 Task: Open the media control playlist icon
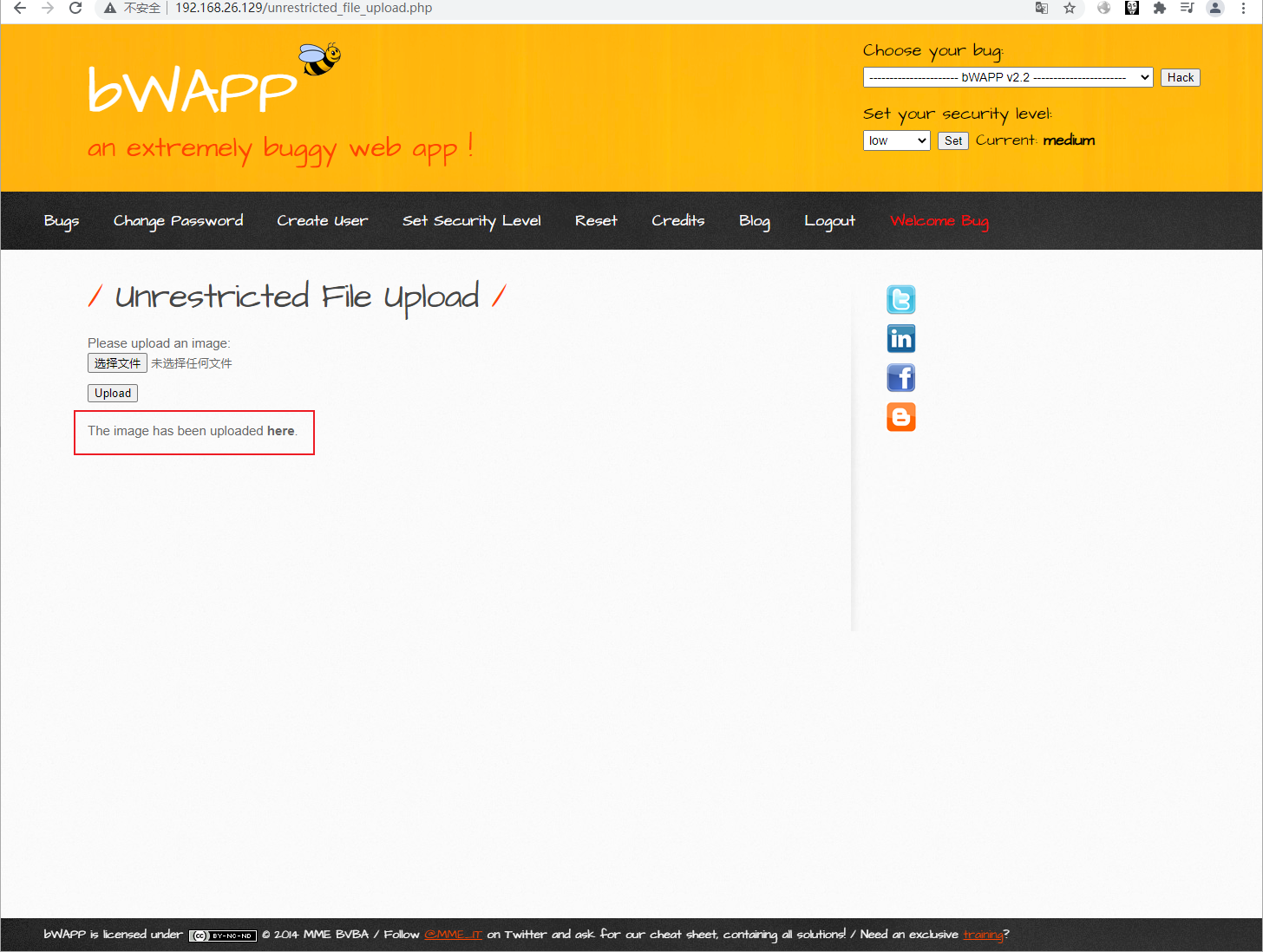(x=1188, y=8)
